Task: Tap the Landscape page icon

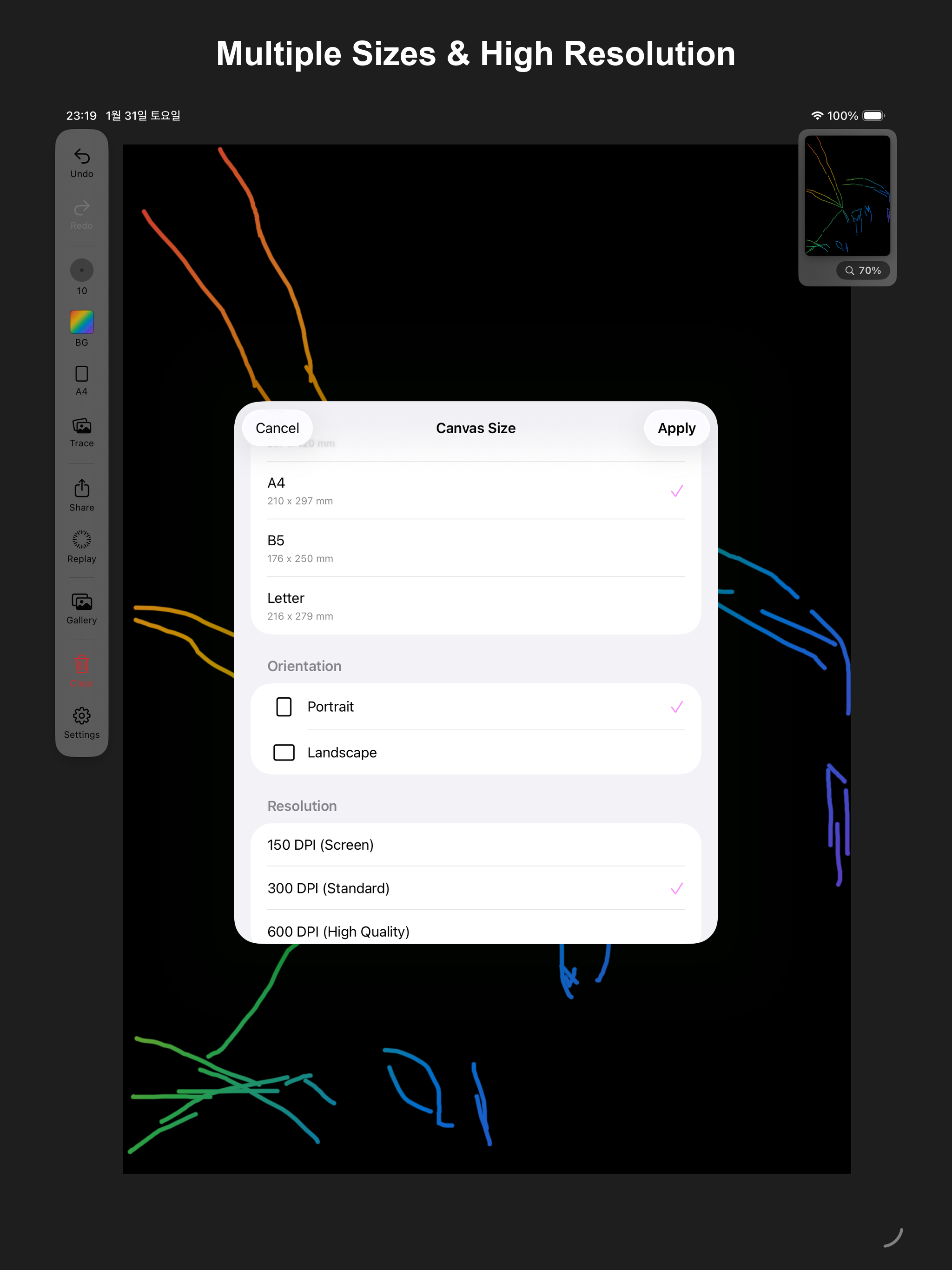Action: point(284,753)
